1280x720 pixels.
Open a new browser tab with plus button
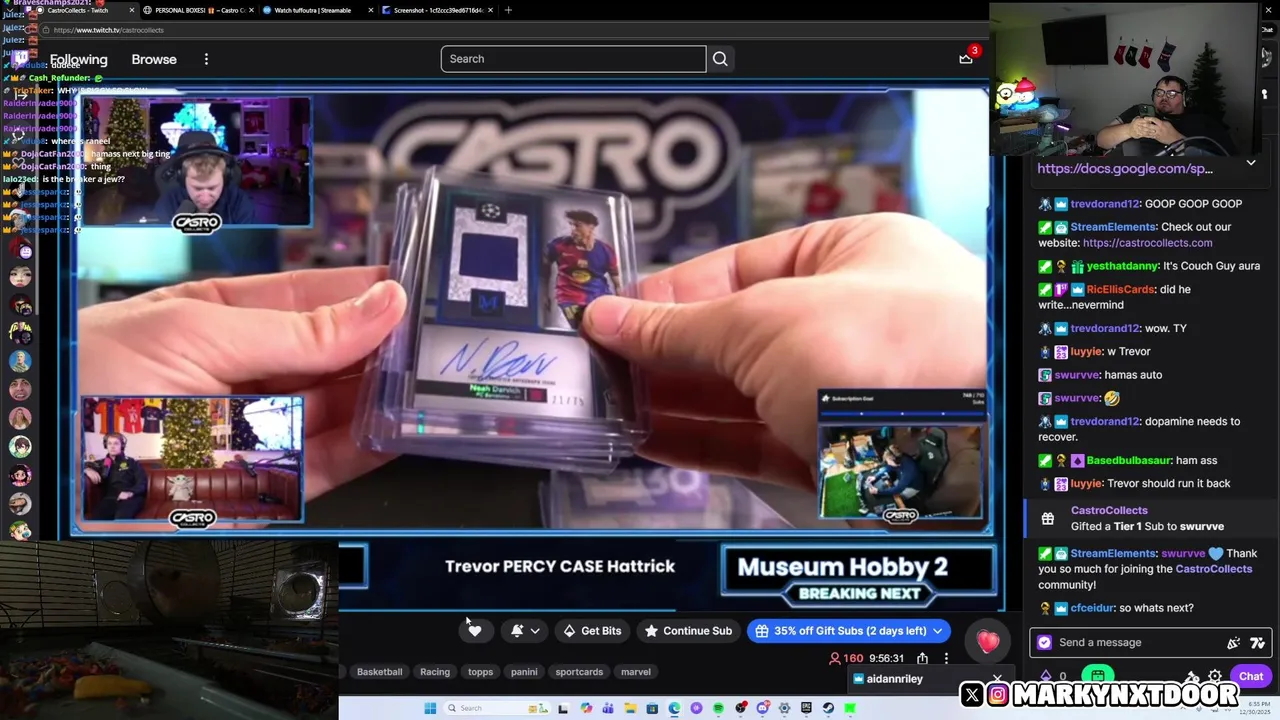(x=508, y=10)
